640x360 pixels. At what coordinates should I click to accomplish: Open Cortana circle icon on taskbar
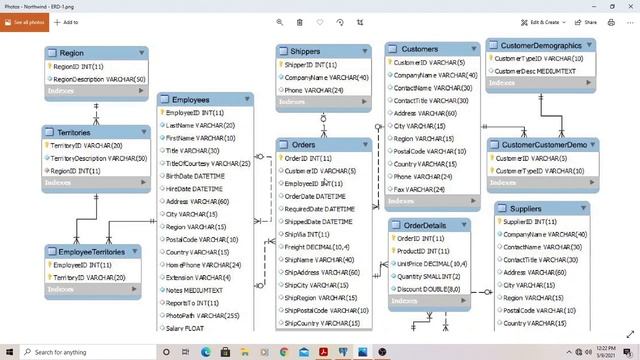click(x=166, y=352)
